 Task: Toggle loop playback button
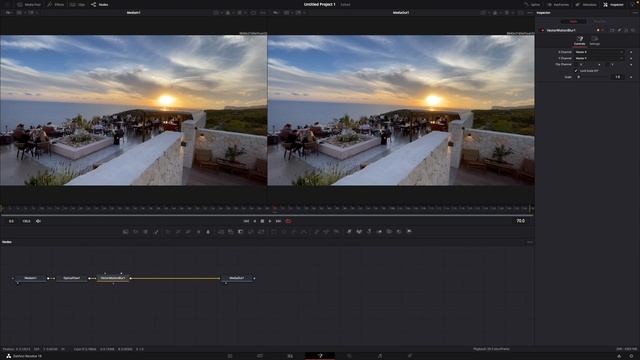288,221
